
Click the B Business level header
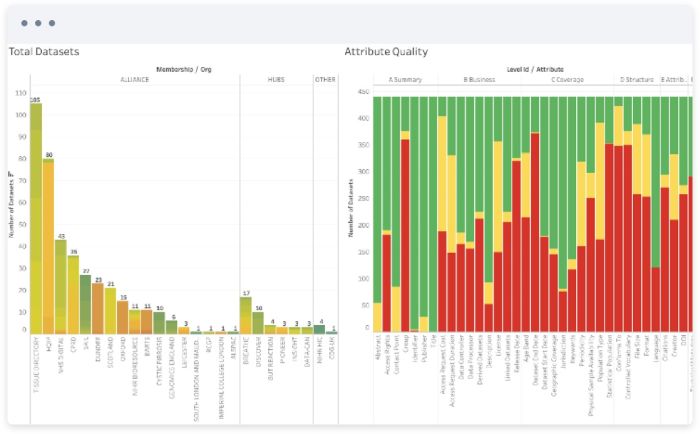pyautogui.click(x=479, y=79)
